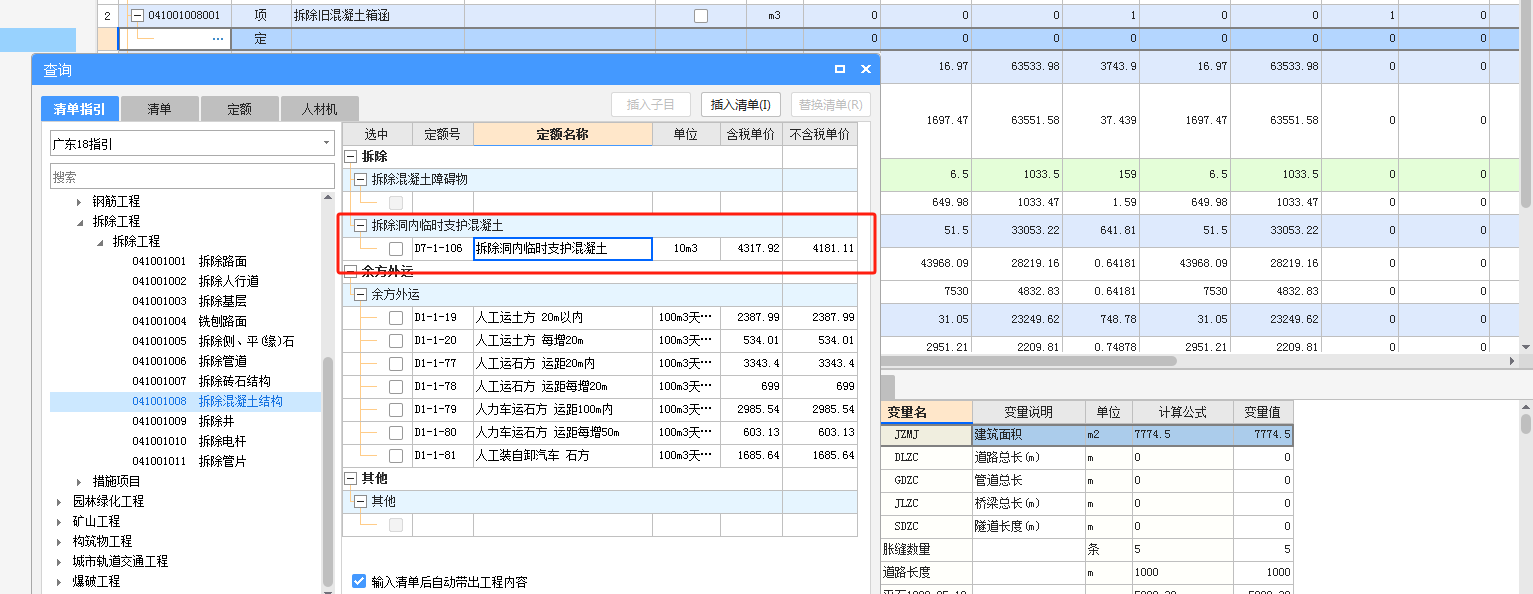Viewport: 1533px width, 594px height.
Task: Click the JZMJ variable row
Action: coord(1086,435)
